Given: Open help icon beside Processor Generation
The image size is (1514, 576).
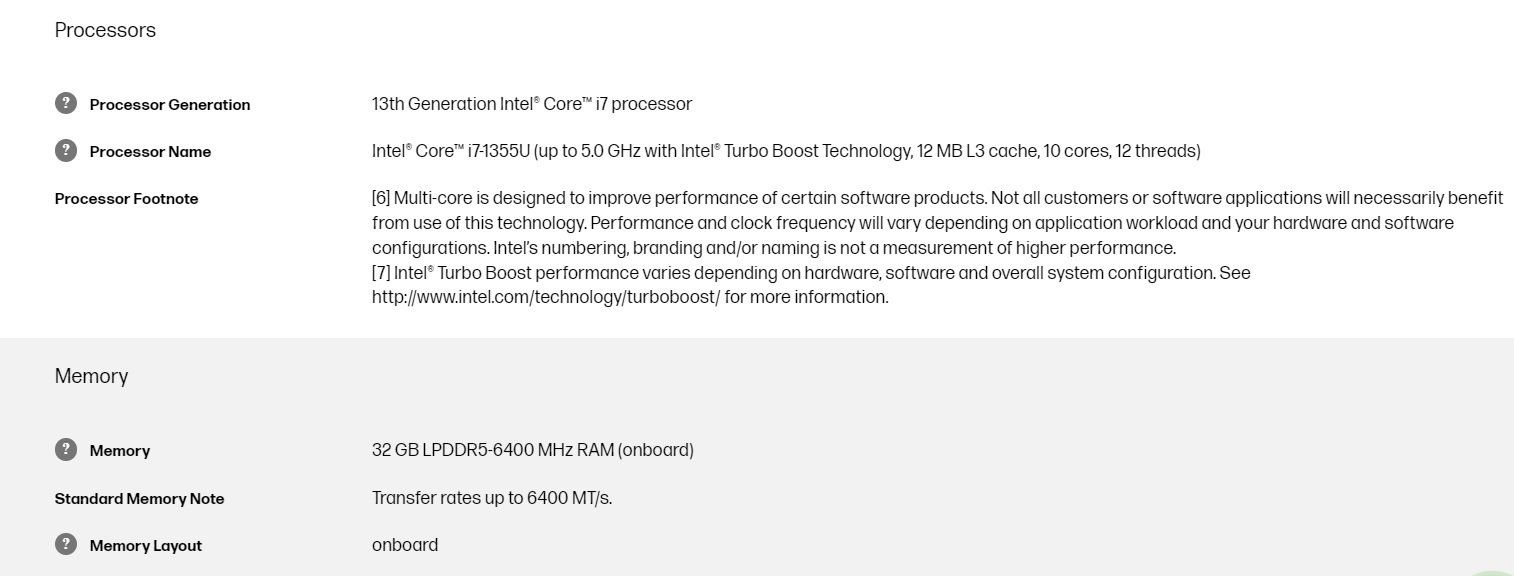Looking at the screenshot, I should (x=65, y=103).
